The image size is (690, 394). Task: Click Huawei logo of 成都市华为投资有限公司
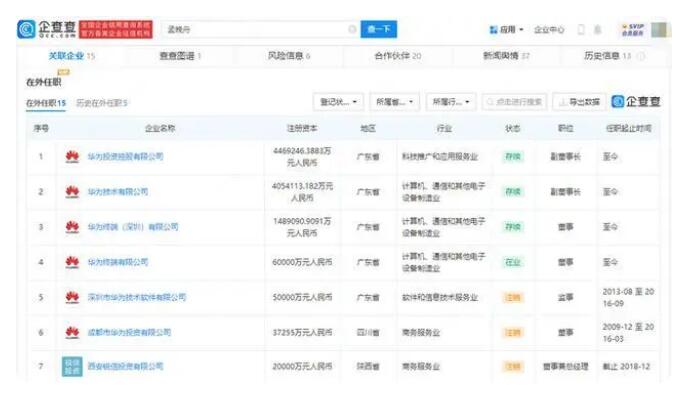coord(72,333)
